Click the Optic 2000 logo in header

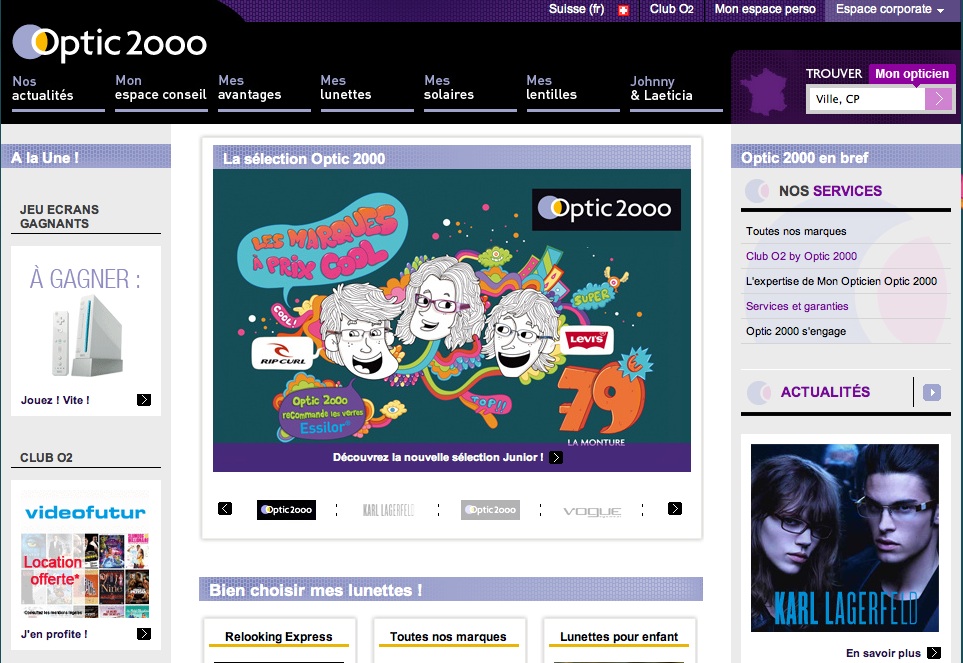pos(110,43)
